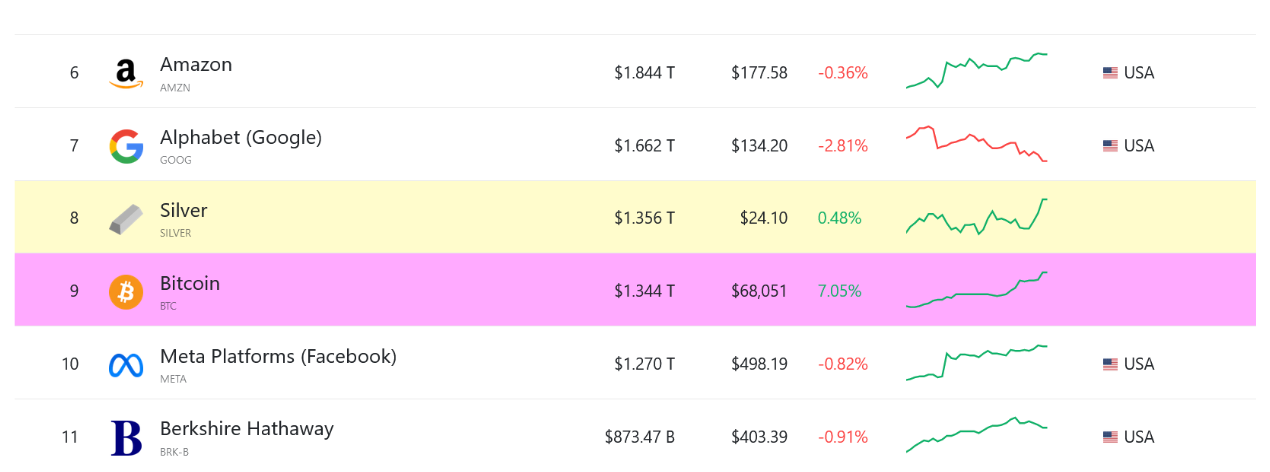Open the Amazon company link

[196, 64]
